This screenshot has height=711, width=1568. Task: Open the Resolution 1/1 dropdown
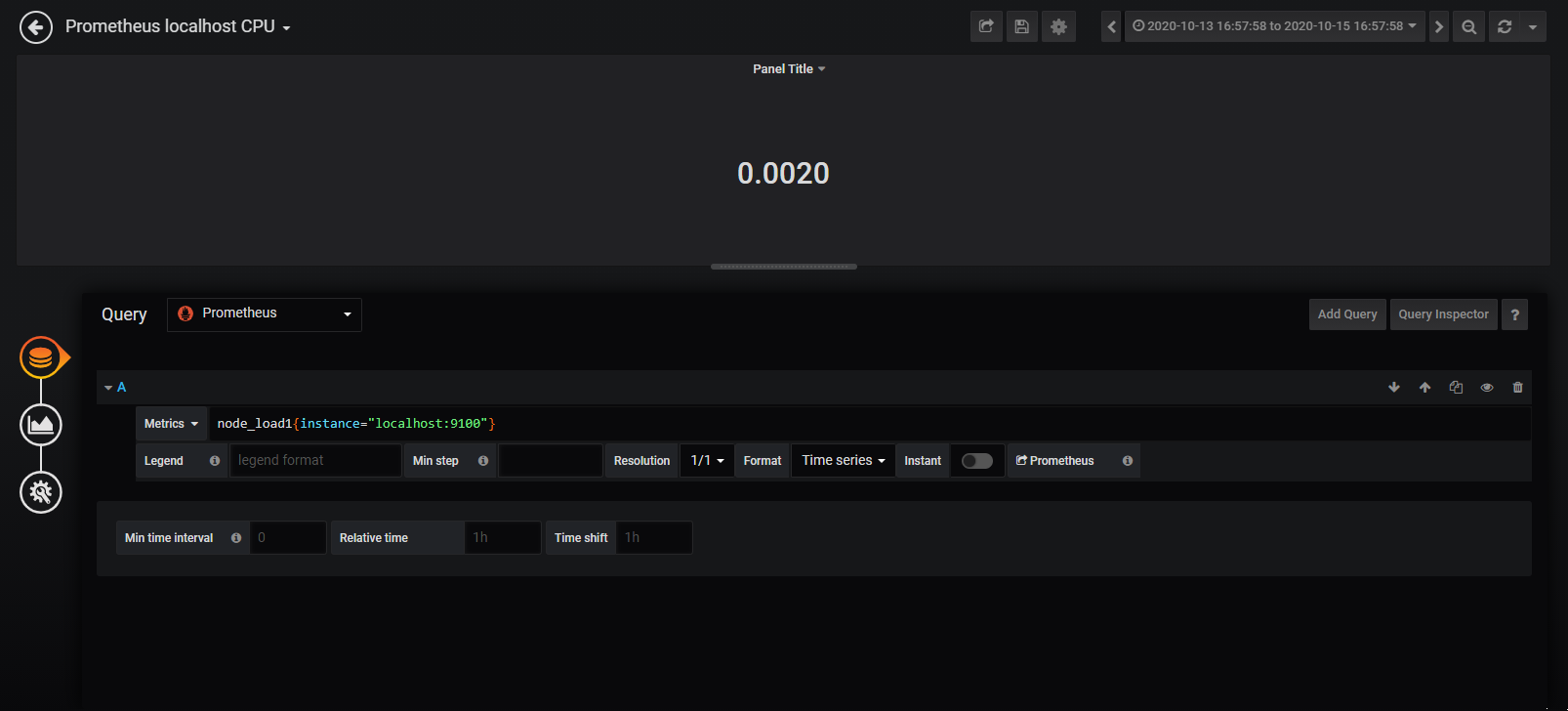click(x=707, y=461)
